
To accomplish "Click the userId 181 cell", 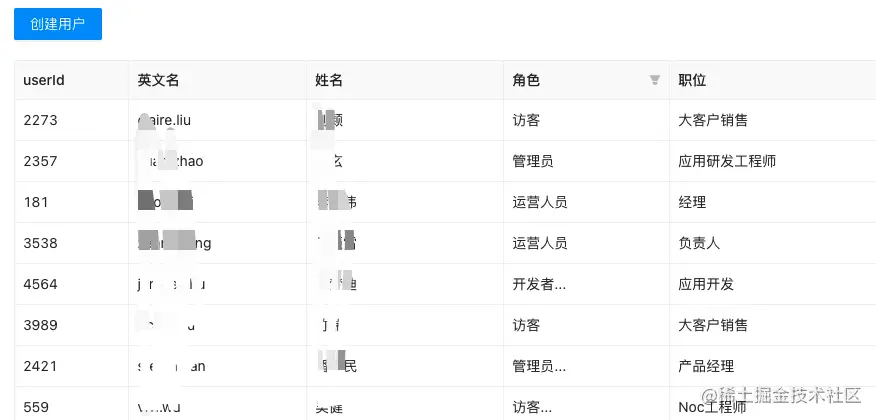I will (36, 202).
